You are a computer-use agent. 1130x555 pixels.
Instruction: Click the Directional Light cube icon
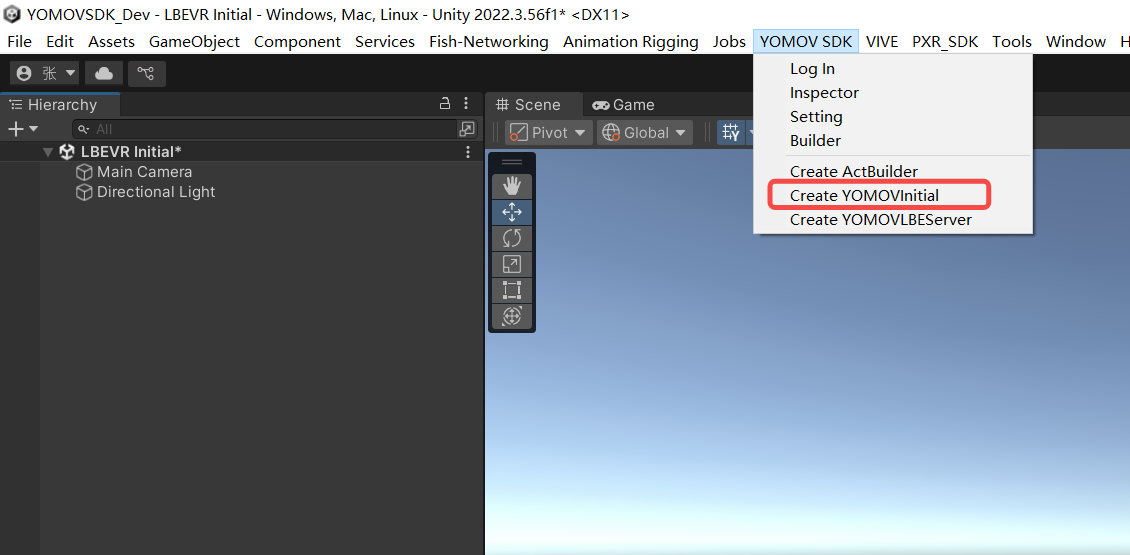[84, 192]
